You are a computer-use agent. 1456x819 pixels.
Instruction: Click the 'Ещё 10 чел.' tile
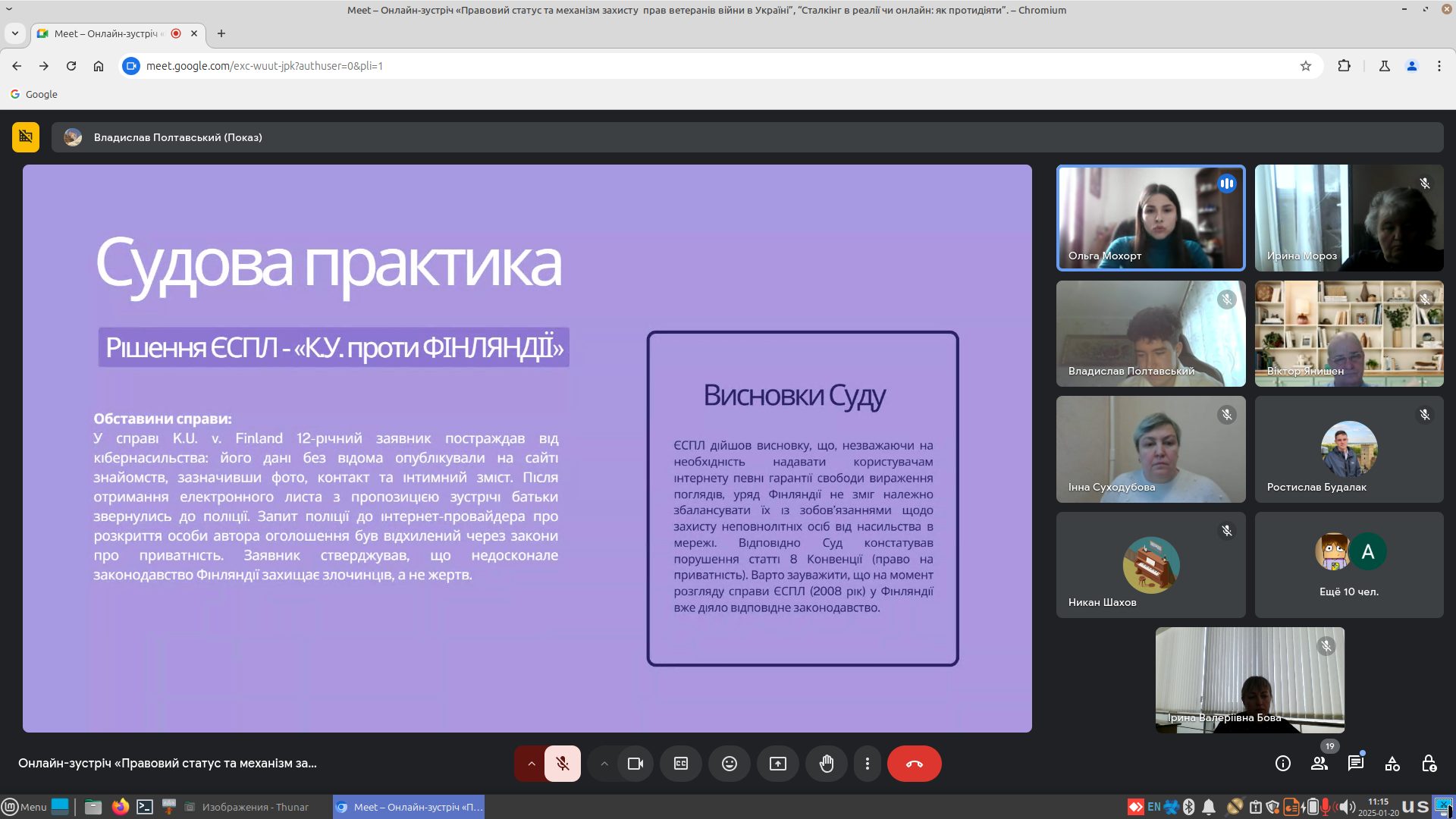(x=1348, y=565)
